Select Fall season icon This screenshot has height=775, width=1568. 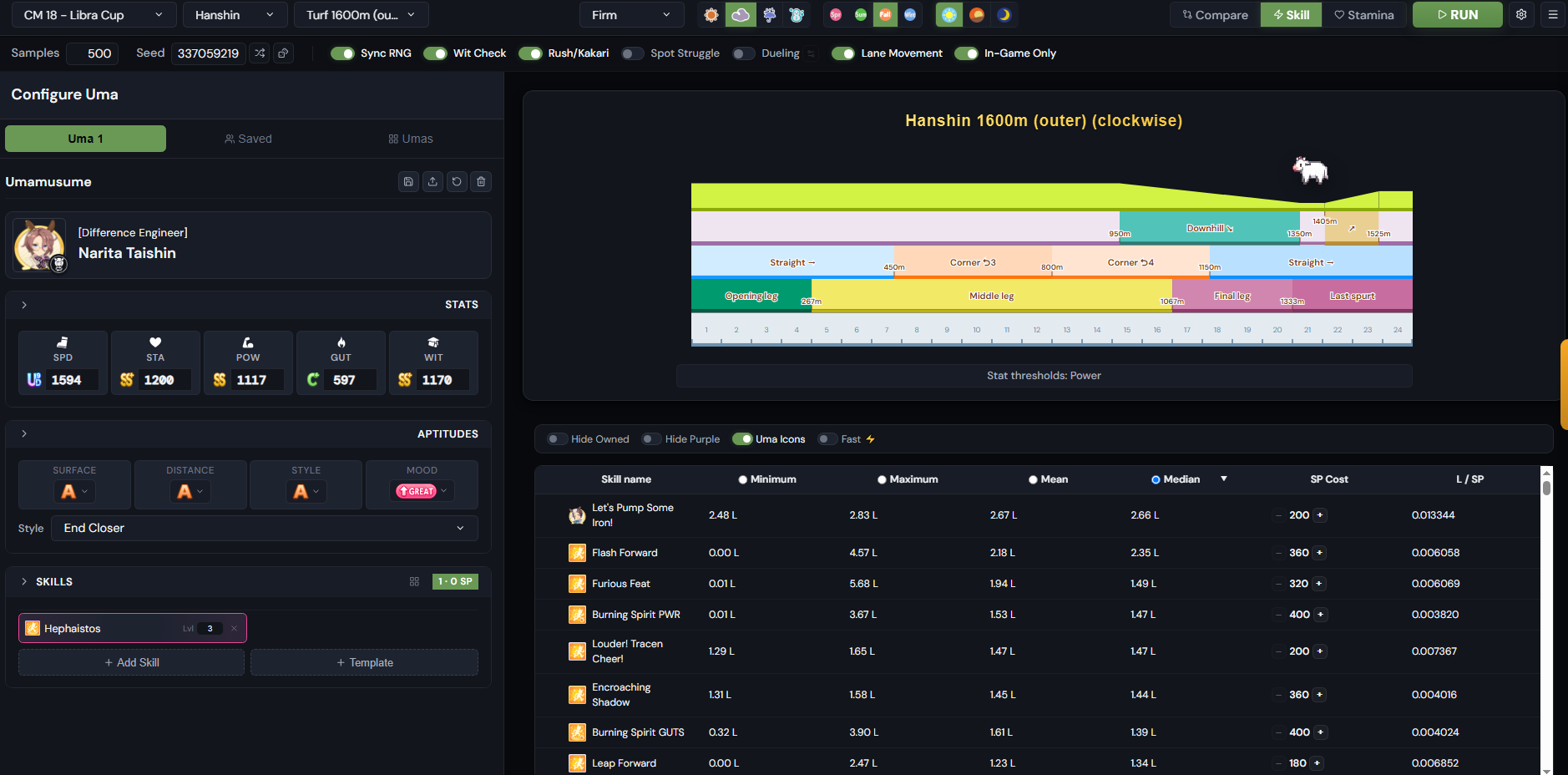(885, 15)
